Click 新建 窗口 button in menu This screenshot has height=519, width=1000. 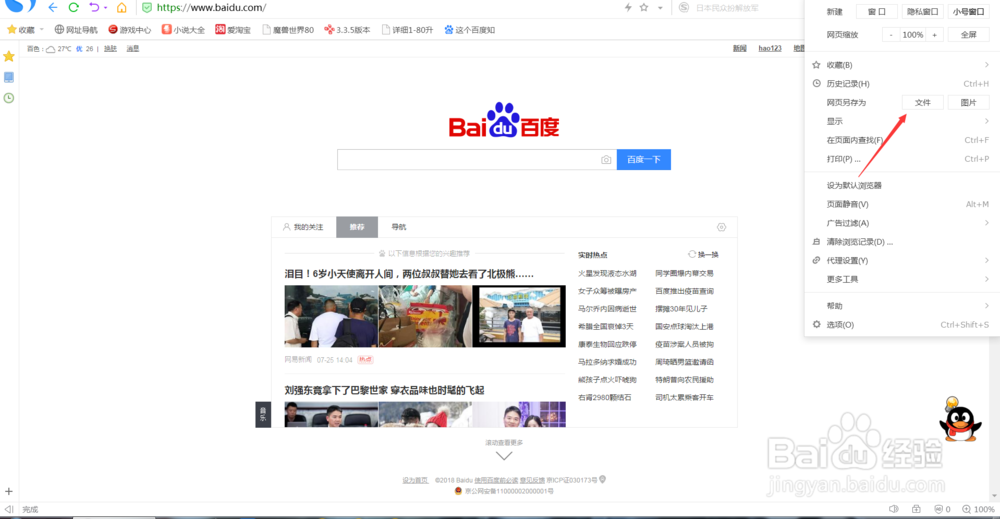point(876,11)
